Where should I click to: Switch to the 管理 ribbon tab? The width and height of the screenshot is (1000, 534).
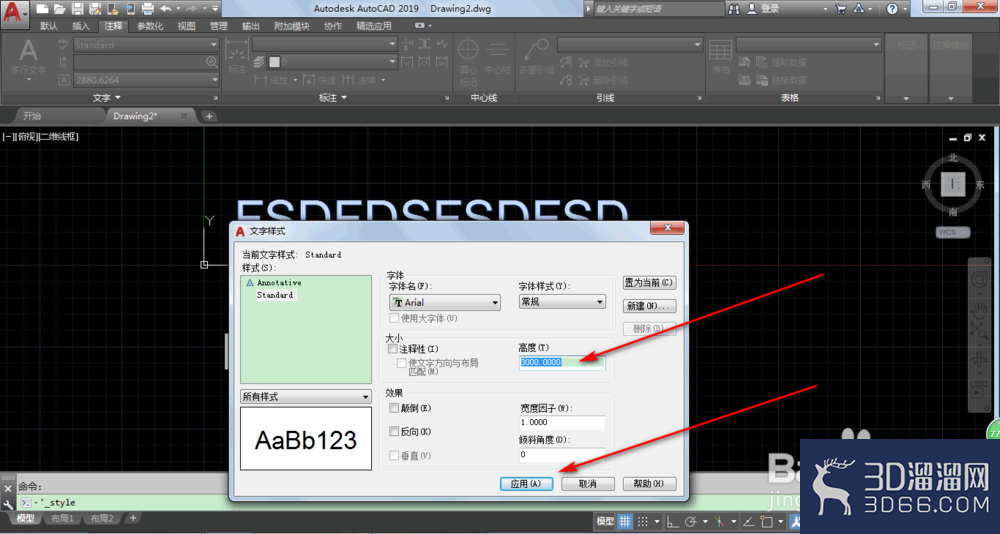[x=219, y=26]
